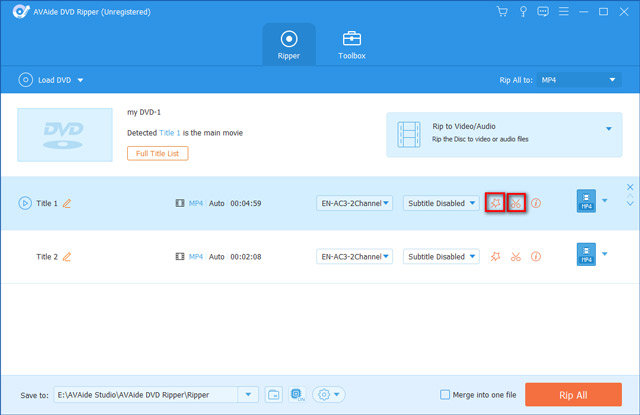Image resolution: width=640 pixels, height=415 pixels.
Task: Click the register key icon
Action: click(523, 11)
